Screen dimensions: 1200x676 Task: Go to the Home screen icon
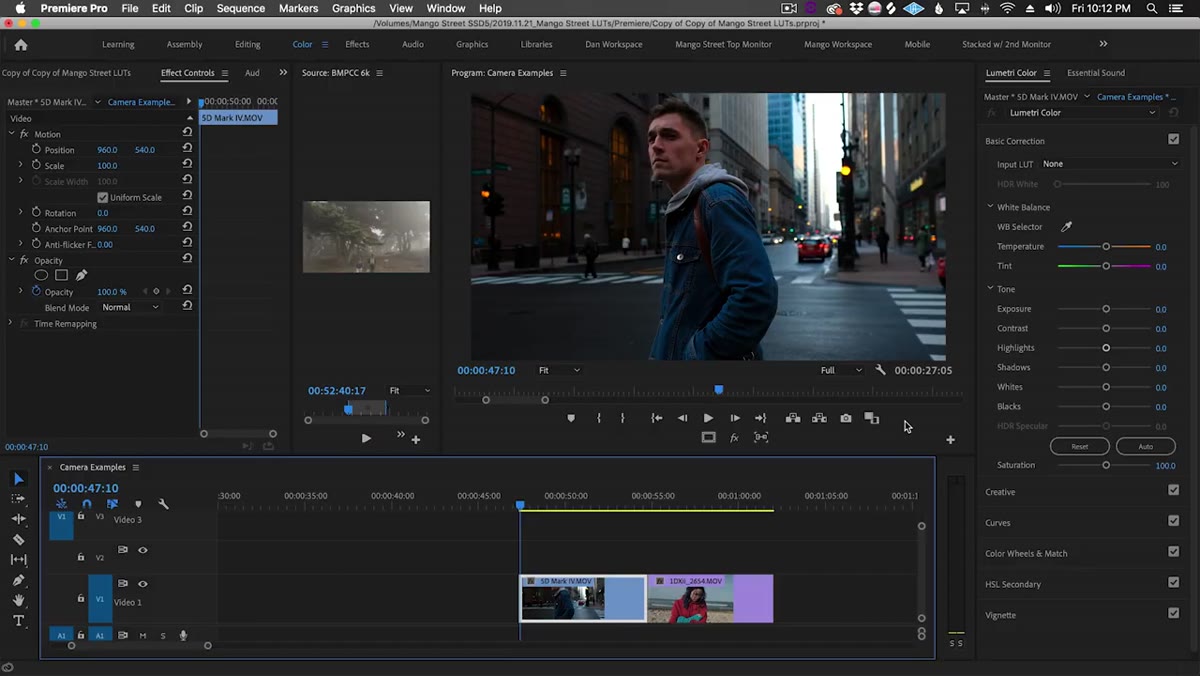point(21,45)
